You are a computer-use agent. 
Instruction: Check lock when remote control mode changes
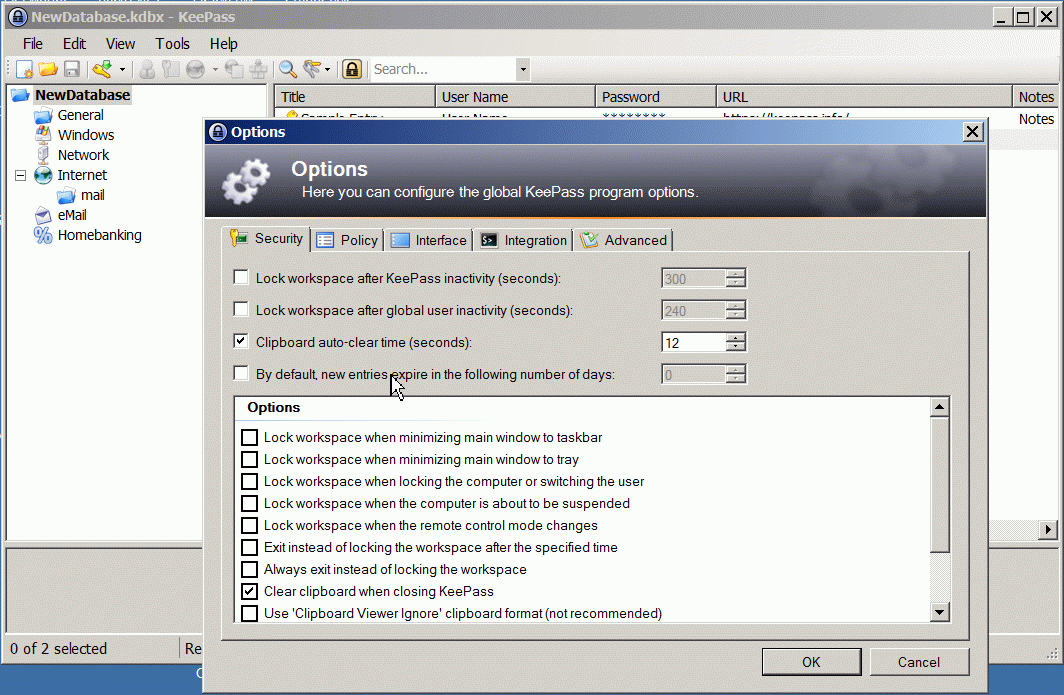point(250,525)
